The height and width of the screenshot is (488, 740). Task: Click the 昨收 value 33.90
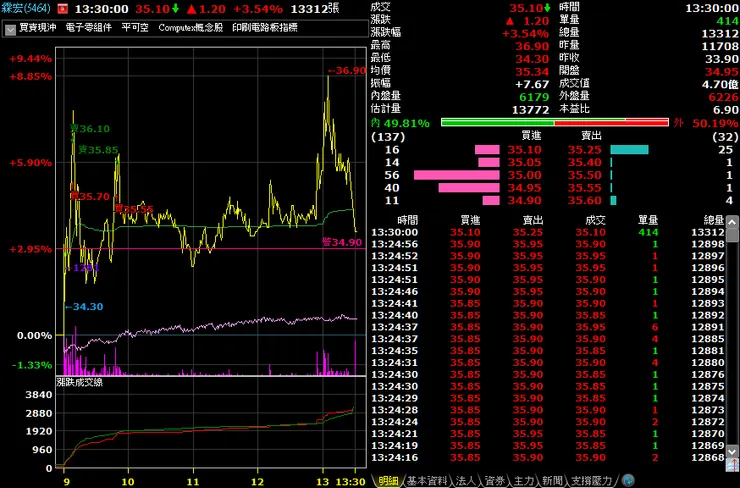(722, 59)
